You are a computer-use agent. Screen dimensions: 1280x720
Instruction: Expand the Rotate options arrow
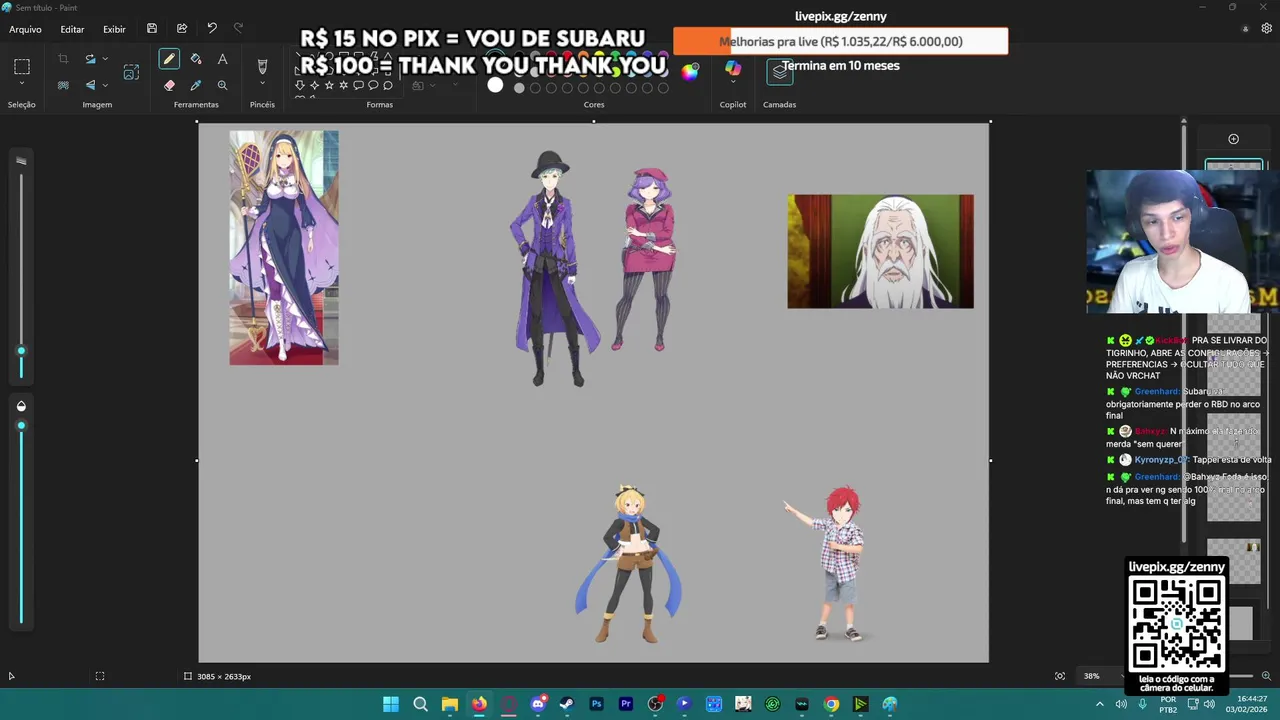click(x=105, y=60)
